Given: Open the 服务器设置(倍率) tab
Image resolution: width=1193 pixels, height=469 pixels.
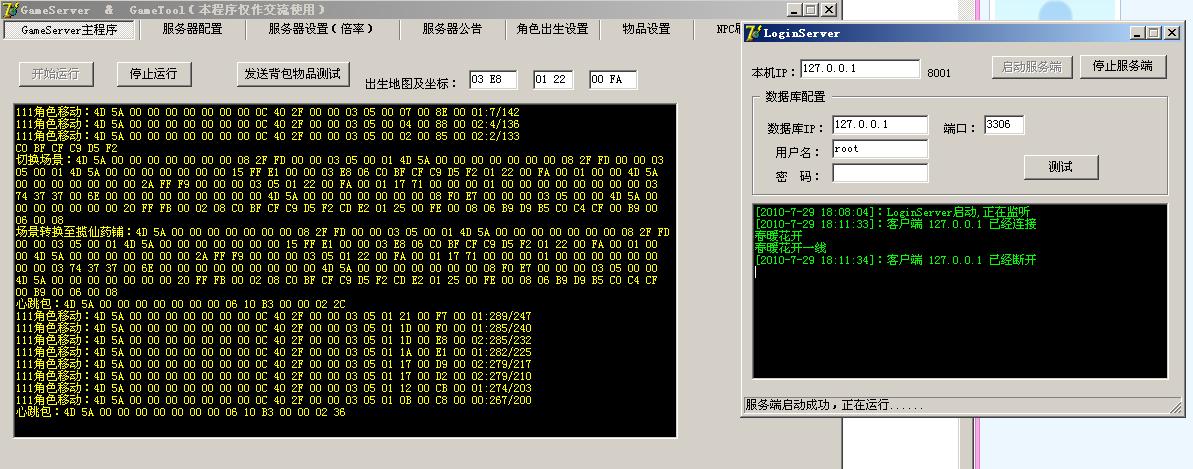Looking at the screenshot, I should [321, 29].
